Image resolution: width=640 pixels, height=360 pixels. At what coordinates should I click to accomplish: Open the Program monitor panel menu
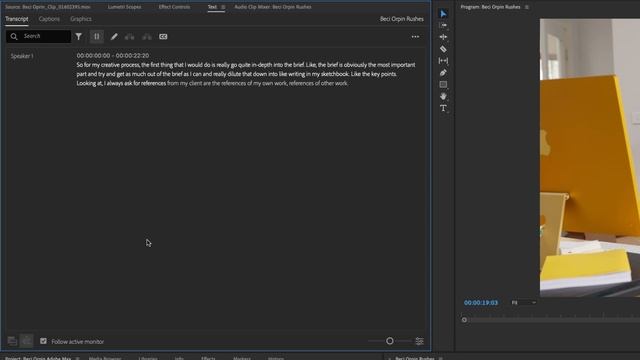coord(527,7)
